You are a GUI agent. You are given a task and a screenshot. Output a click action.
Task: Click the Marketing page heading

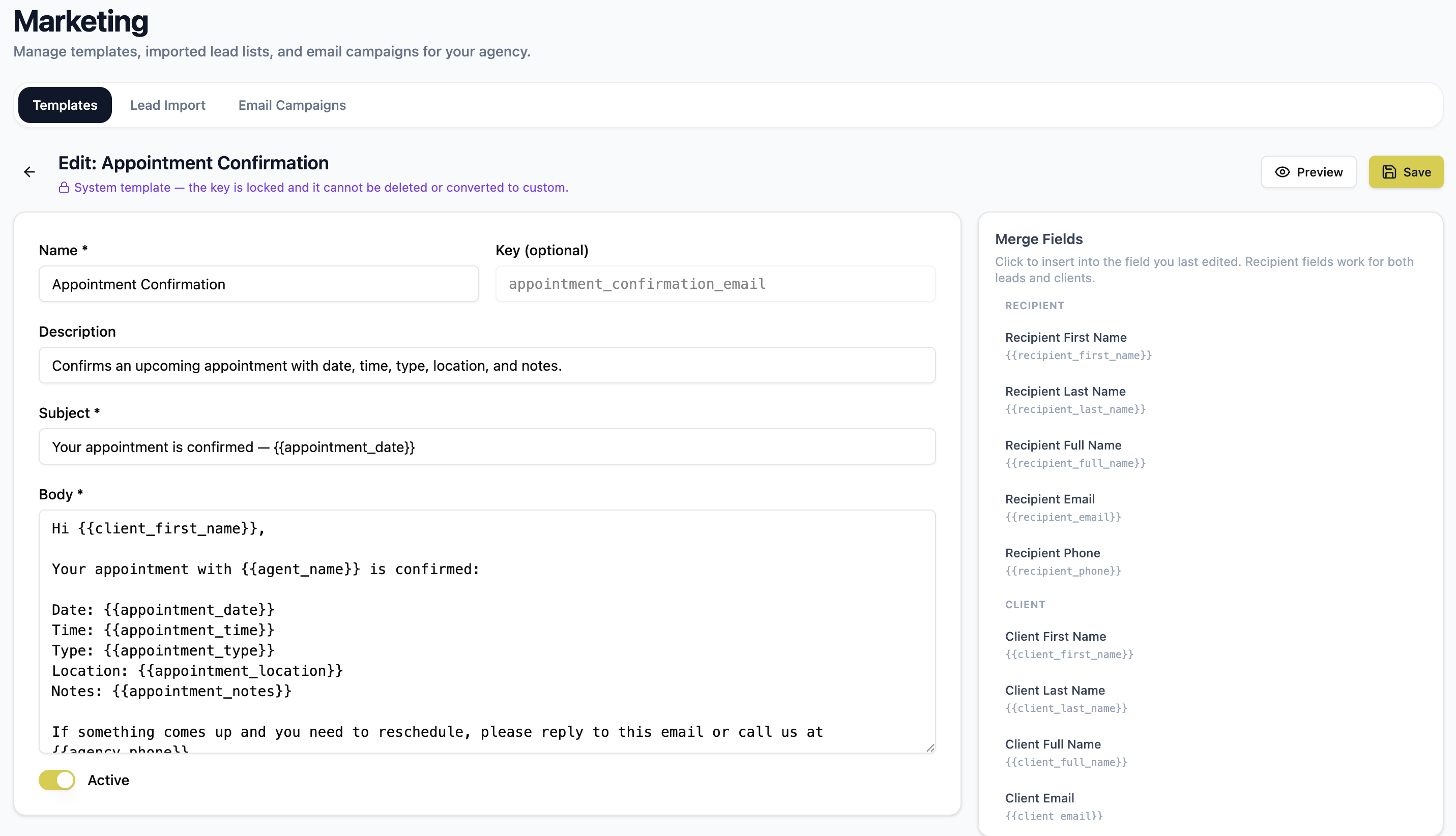[x=80, y=21]
